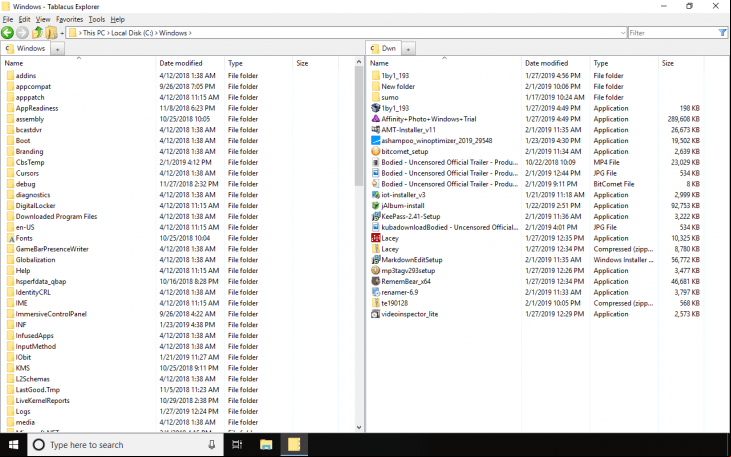Click left pane scrollbar down arrow
The height and width of the screenshot is (457, 731).
click(x=359, y=427)
